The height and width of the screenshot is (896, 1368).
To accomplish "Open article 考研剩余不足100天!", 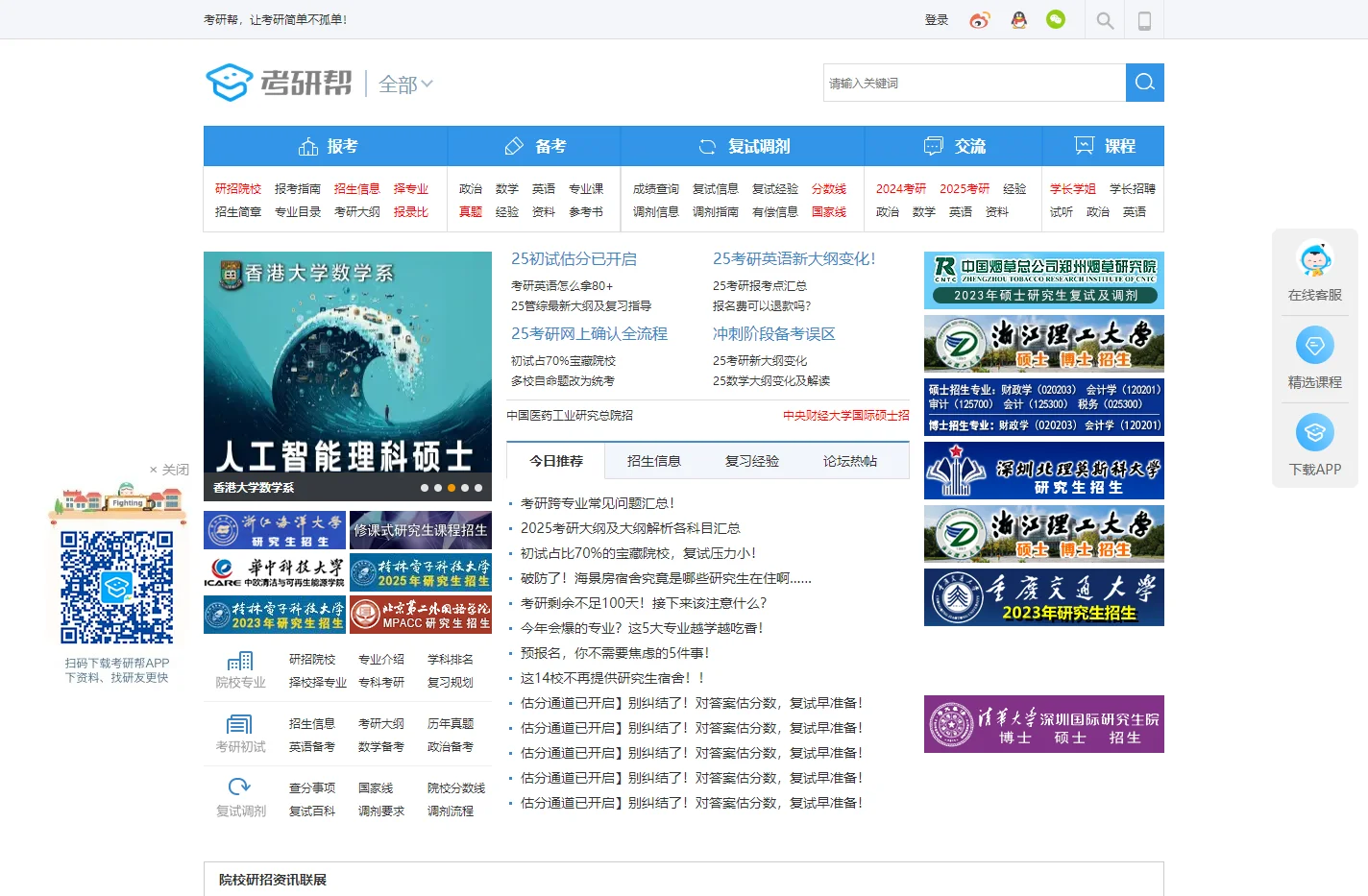I will click(644, 603).
